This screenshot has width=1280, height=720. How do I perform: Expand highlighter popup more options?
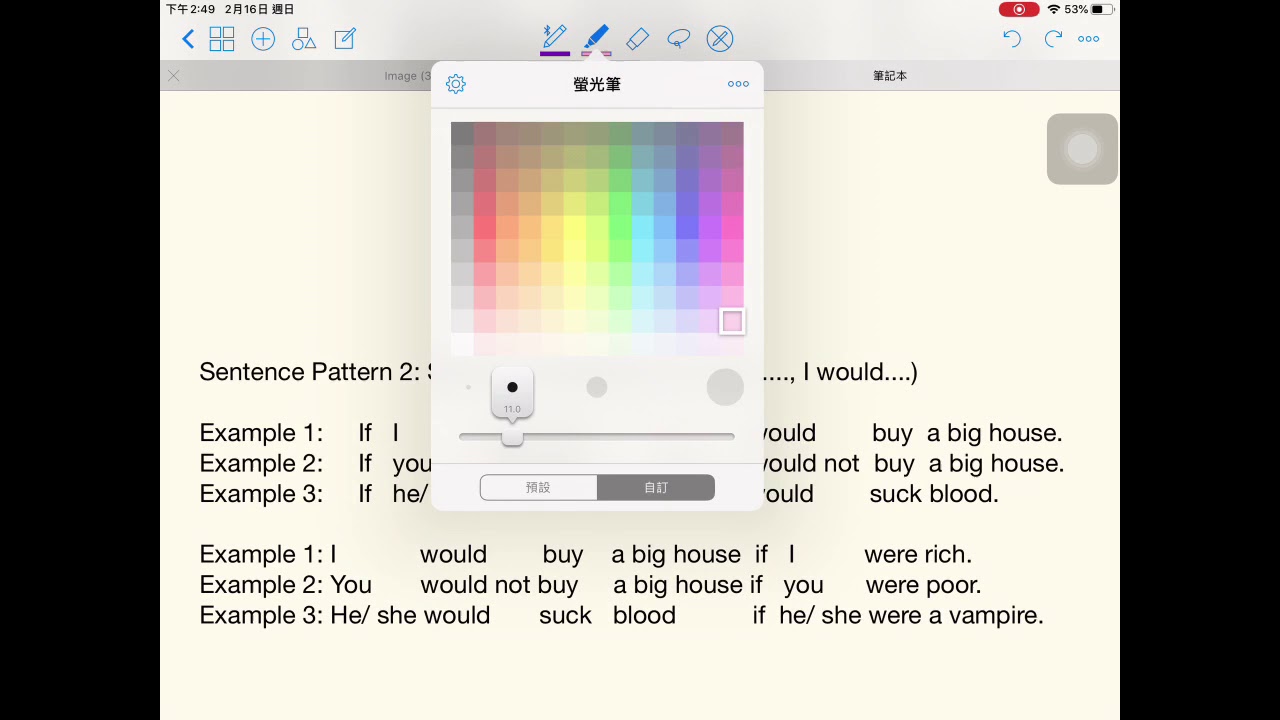(738, 84)
